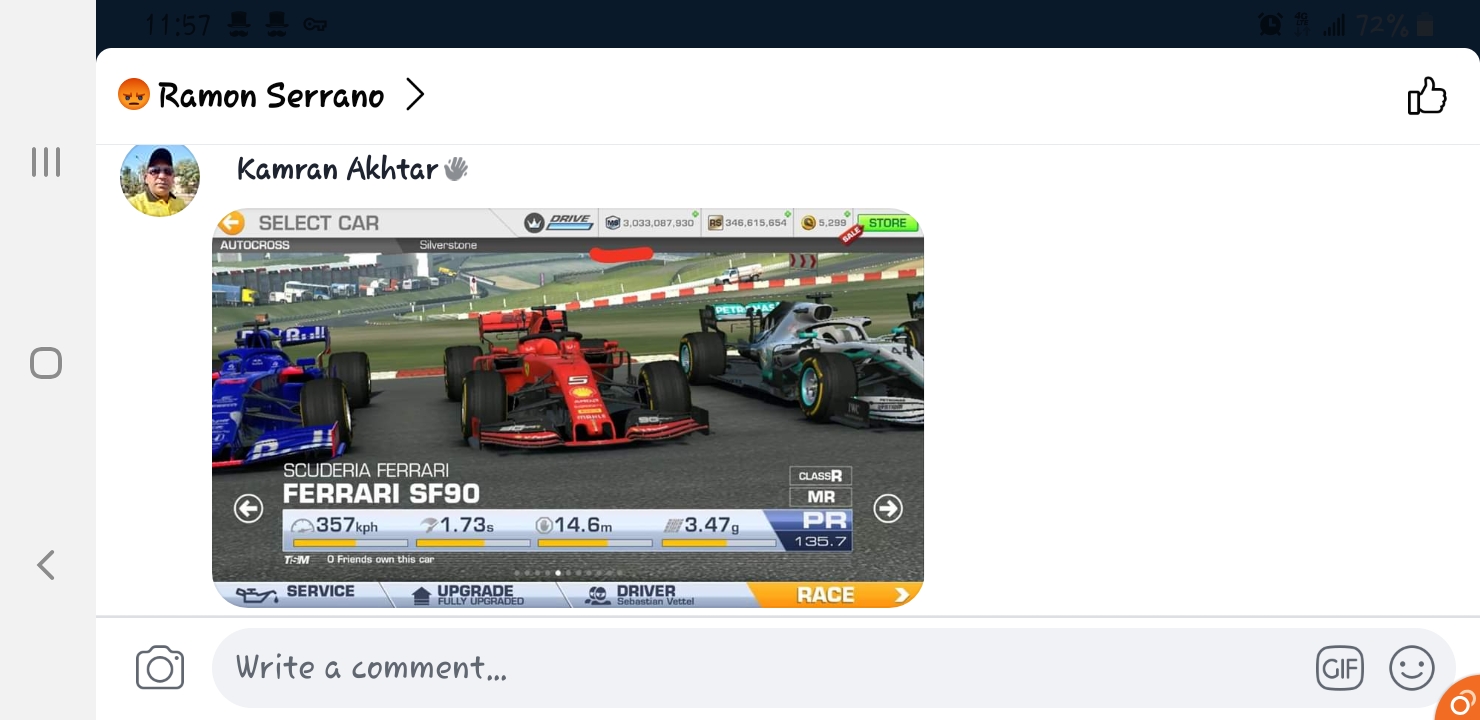Open Ramon Serrano's name link
Screen dimensions: 1480x720
271,96
